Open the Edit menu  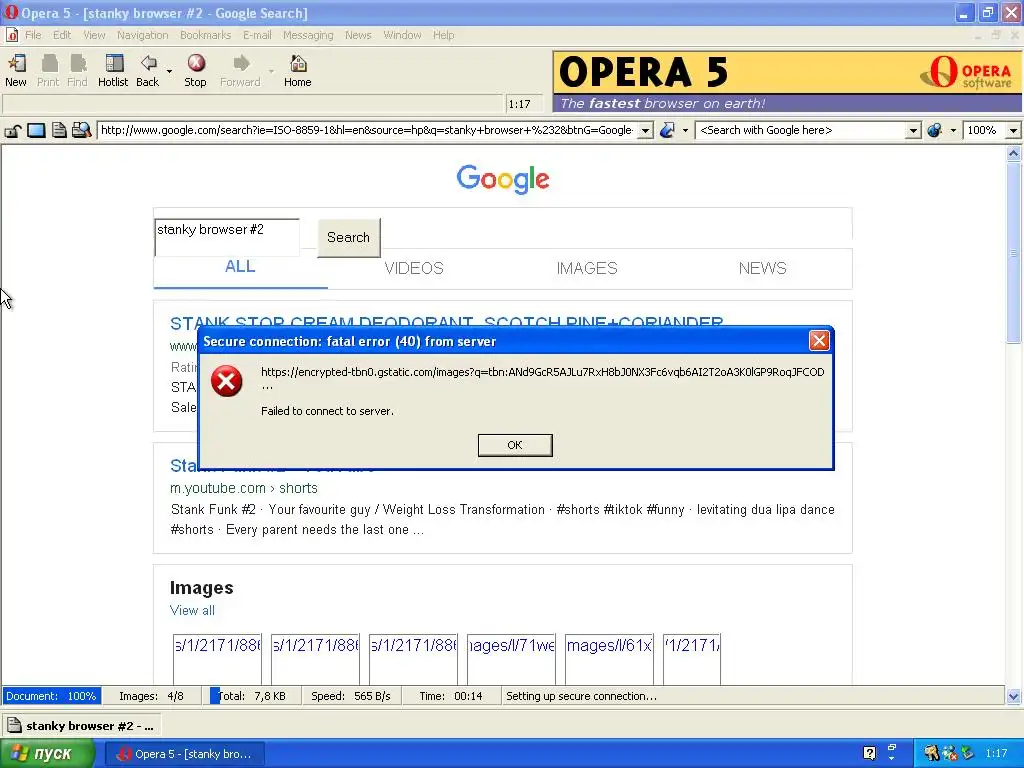62,35
